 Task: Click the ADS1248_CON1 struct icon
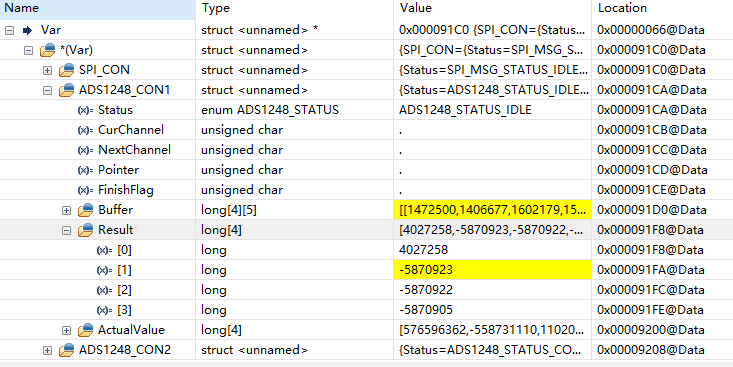click(67, 90)
